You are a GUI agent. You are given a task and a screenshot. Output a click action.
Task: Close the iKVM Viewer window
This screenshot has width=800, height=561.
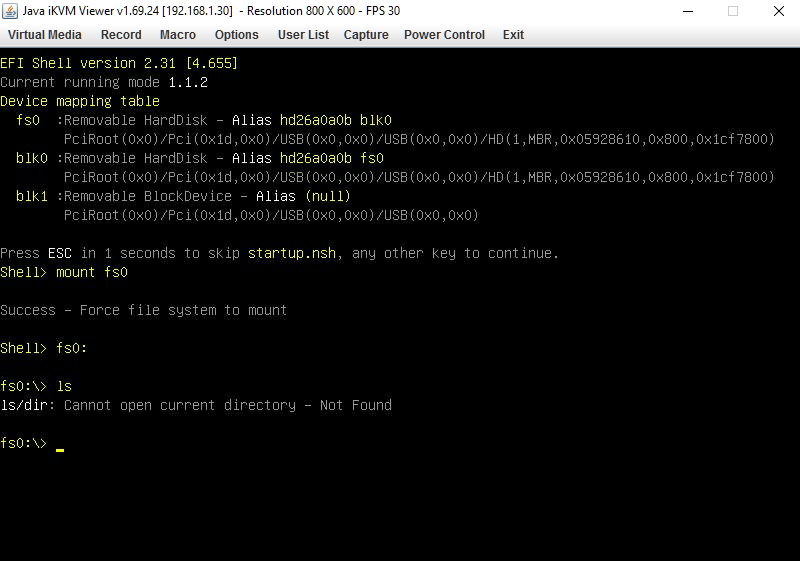pos(779,11)
